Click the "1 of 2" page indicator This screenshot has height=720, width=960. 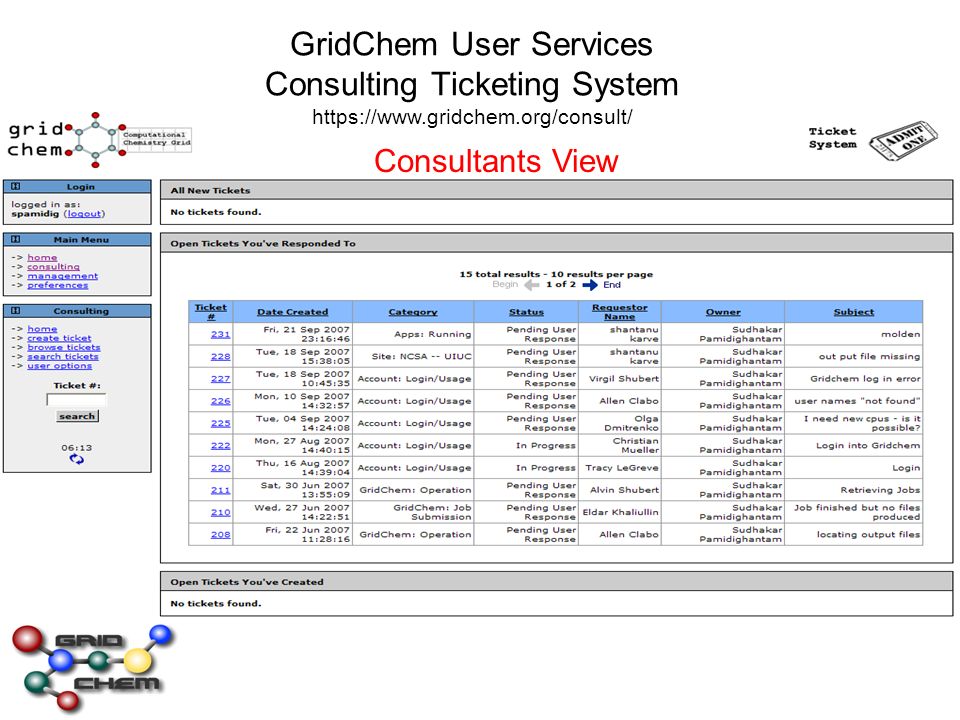pyautogui.click(x=561, y=285)
